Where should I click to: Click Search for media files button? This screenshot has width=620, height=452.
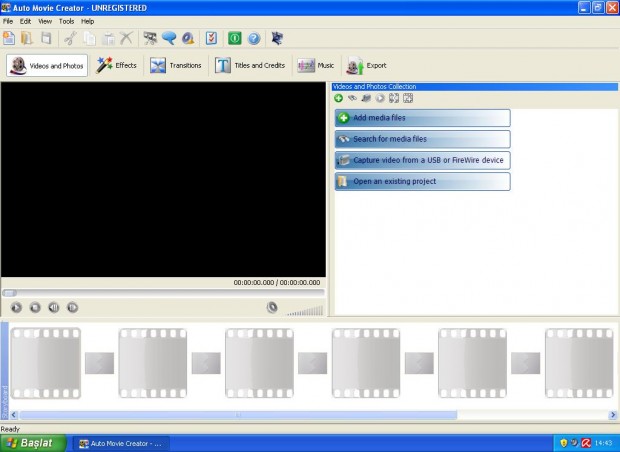pyautogui.click(x=423, y=139)
